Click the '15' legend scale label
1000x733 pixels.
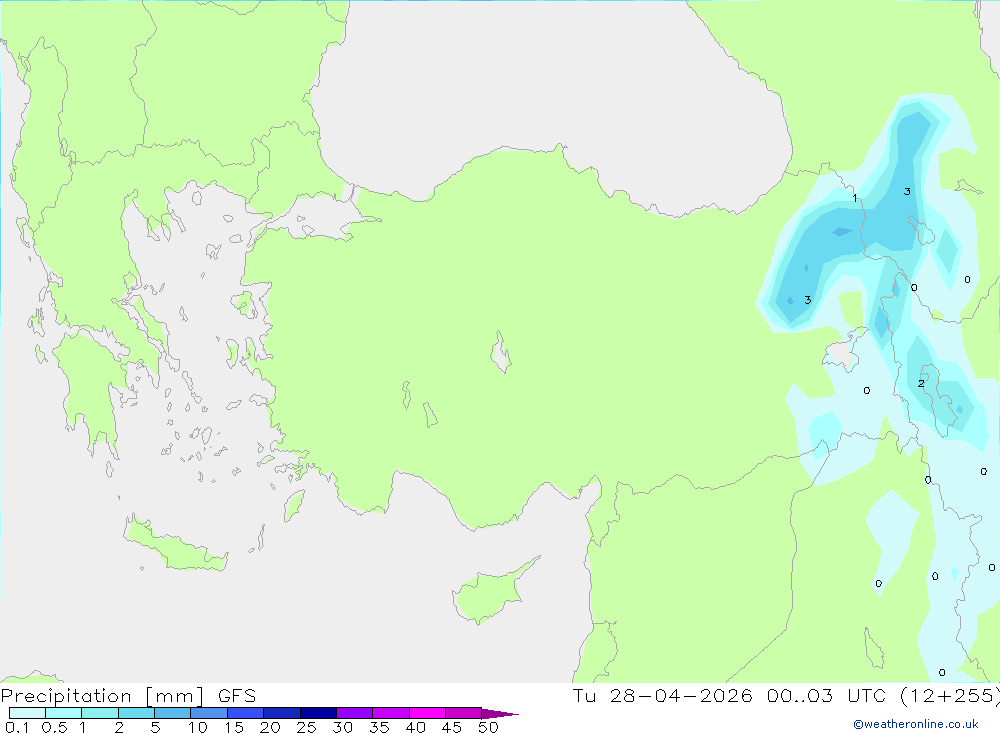234,727
